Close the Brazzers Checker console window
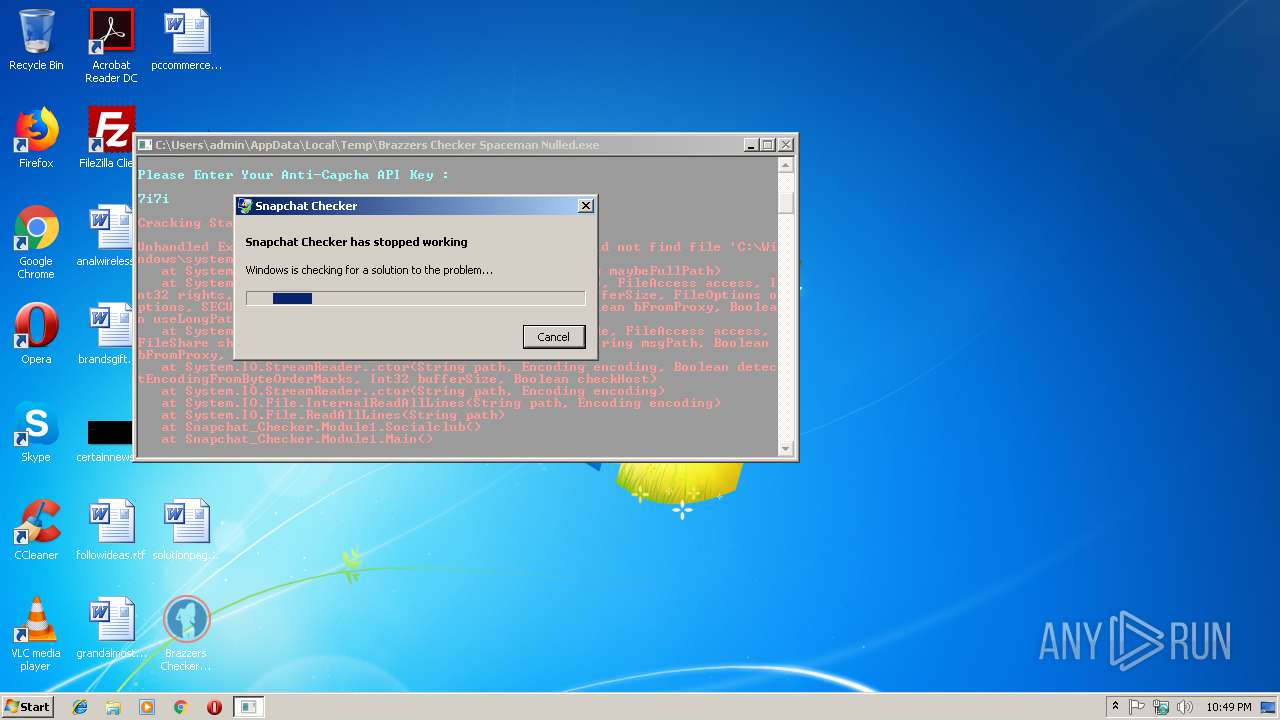Viewport: 1280px width, 720px height. coord(785,145)
